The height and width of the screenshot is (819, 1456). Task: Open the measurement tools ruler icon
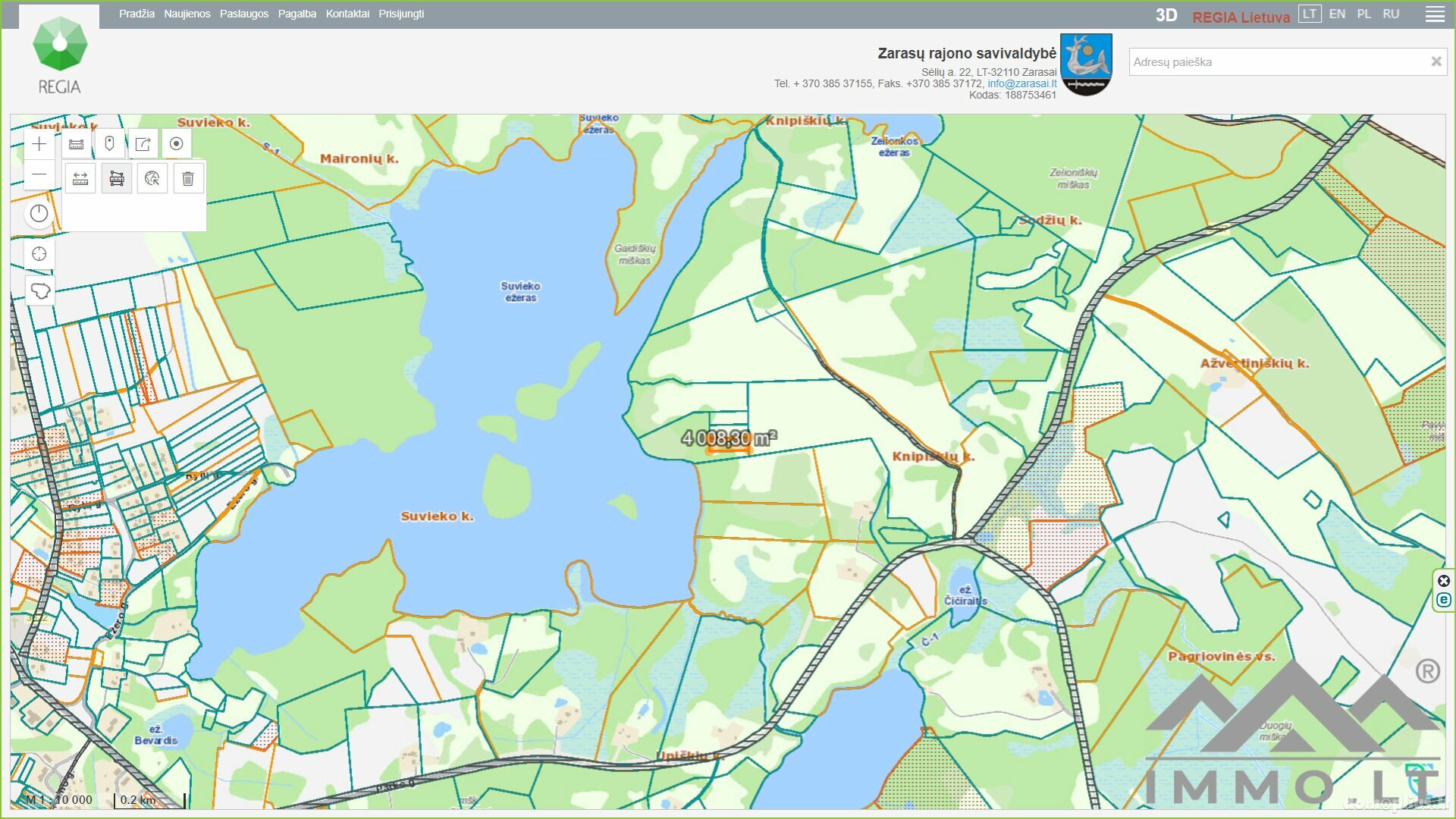click(77, 144)
